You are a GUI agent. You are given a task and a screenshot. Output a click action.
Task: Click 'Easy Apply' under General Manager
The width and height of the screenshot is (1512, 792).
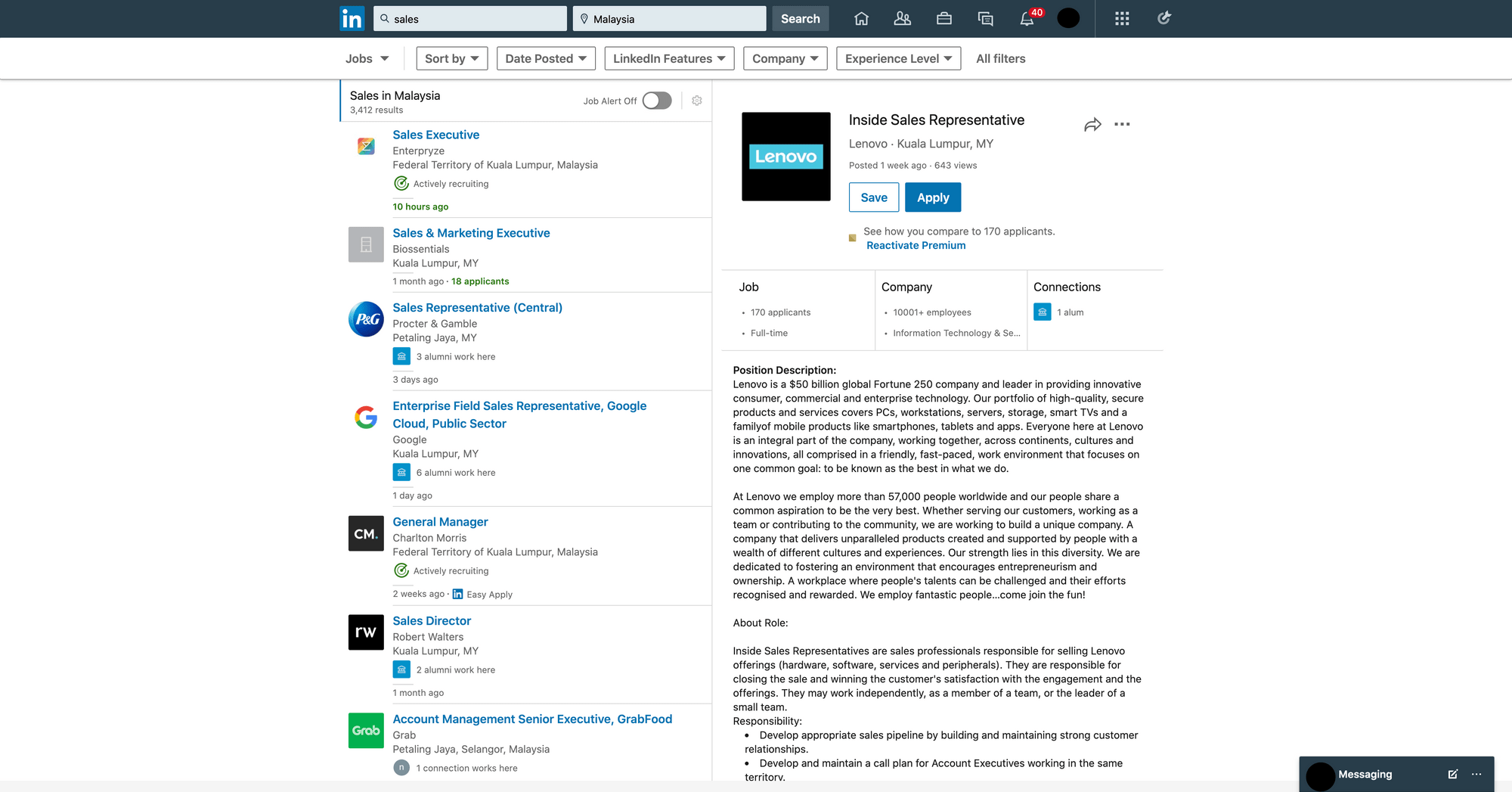point(489,594)
